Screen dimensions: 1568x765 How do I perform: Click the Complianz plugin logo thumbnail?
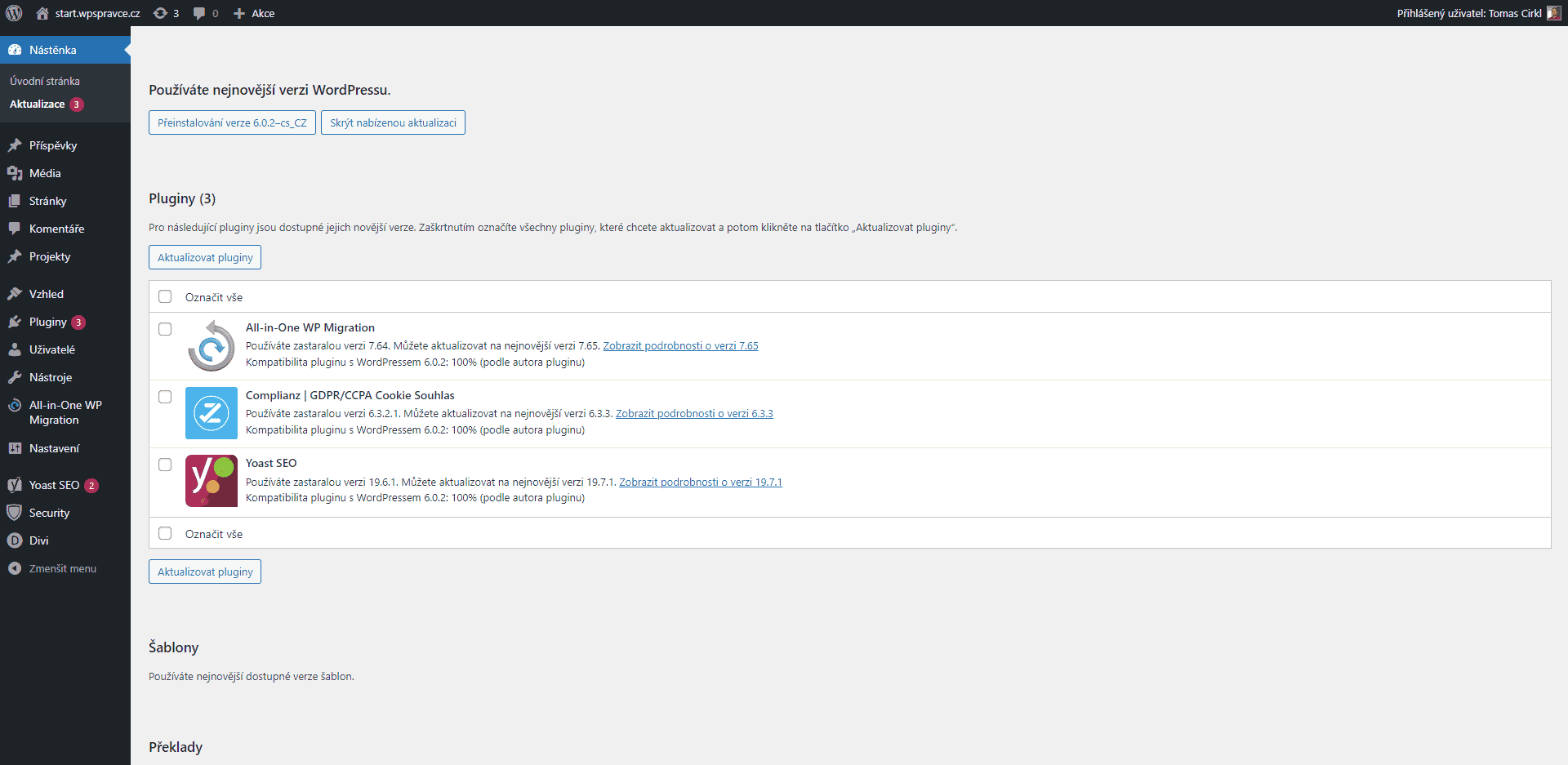212,413
